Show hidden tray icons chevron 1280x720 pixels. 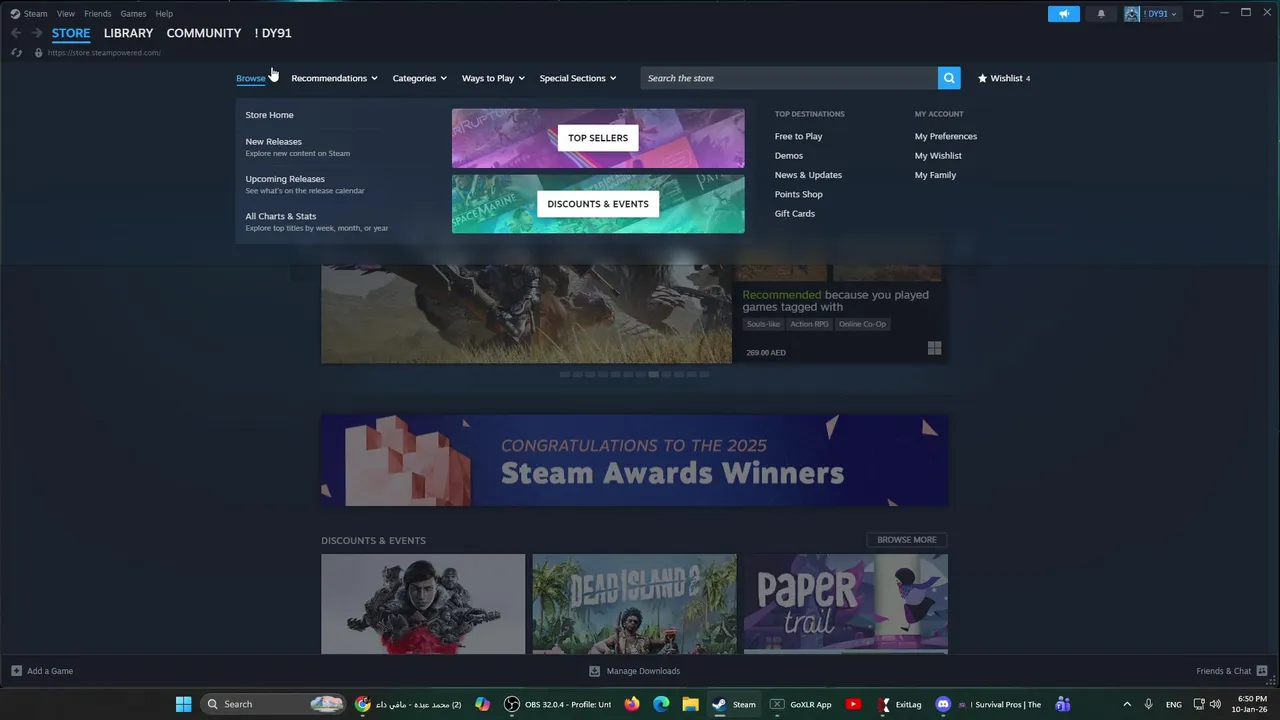tap(1127, 704)
